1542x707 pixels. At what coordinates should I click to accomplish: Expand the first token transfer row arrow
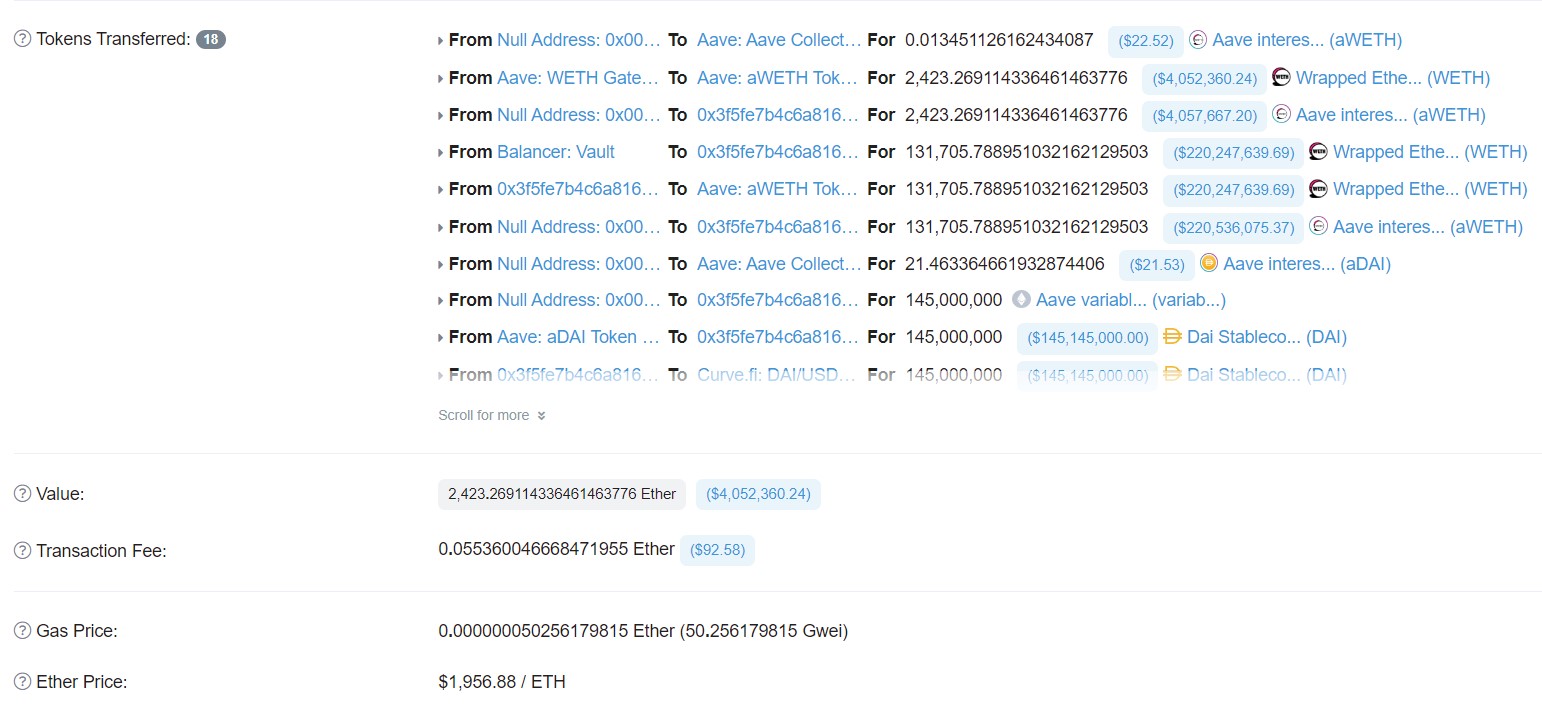tap(441, 41)
